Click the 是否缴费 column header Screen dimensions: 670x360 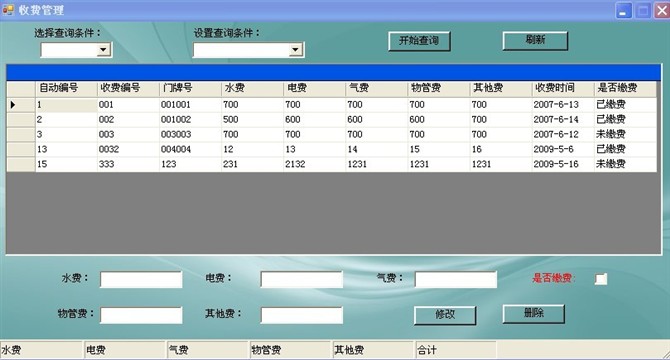(625, 88)
